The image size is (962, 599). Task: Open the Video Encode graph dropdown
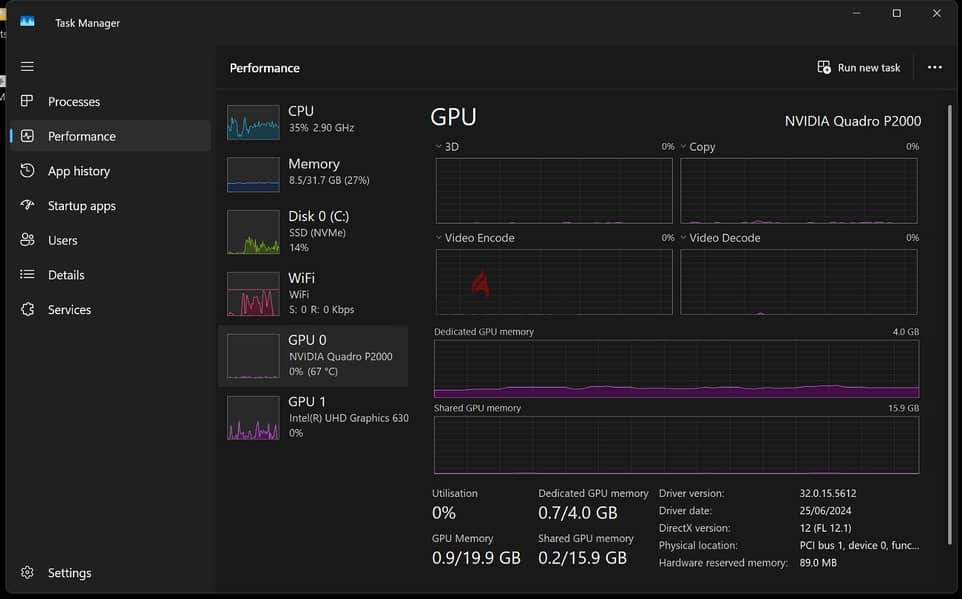[439, 238]
